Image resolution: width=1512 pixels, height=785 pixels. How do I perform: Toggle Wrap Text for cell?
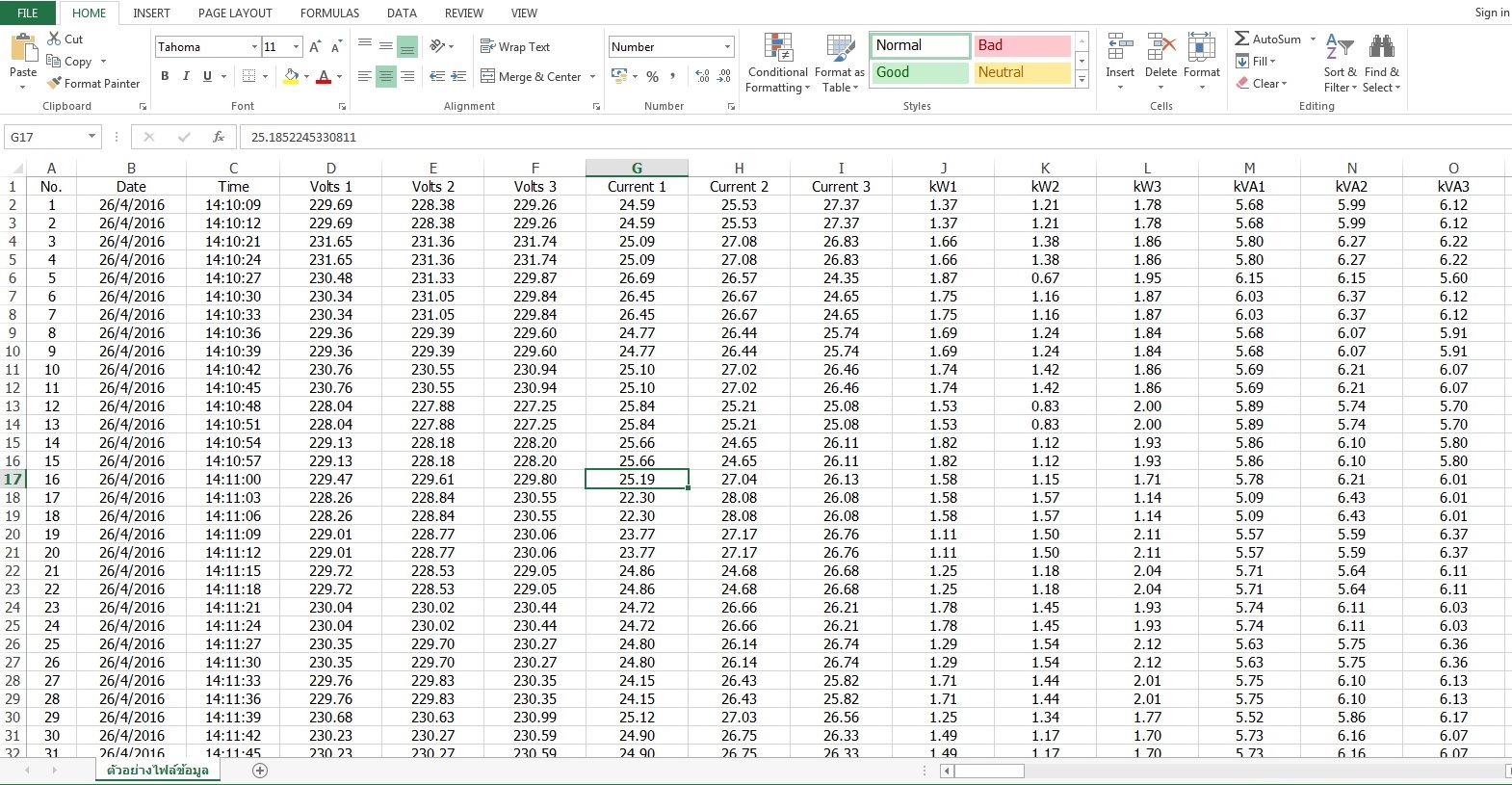click(x=515, y=46)
